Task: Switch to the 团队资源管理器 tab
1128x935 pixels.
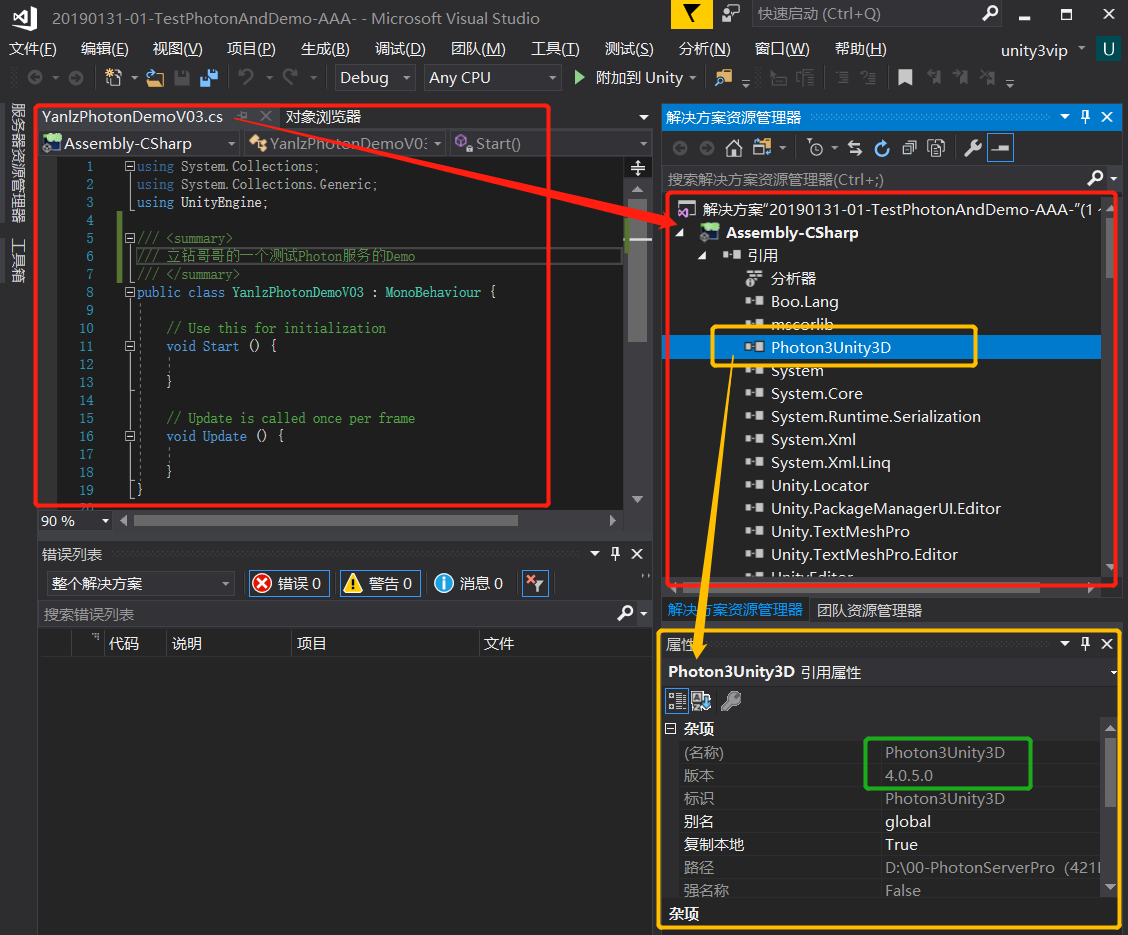Action: tap(869, 611)
